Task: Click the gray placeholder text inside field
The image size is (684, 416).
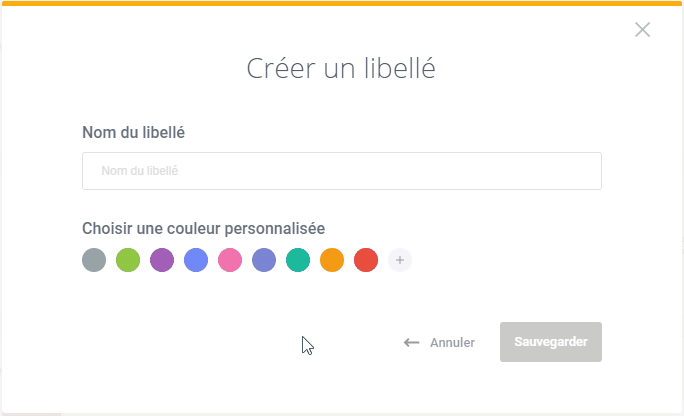Action: (140, 170)
